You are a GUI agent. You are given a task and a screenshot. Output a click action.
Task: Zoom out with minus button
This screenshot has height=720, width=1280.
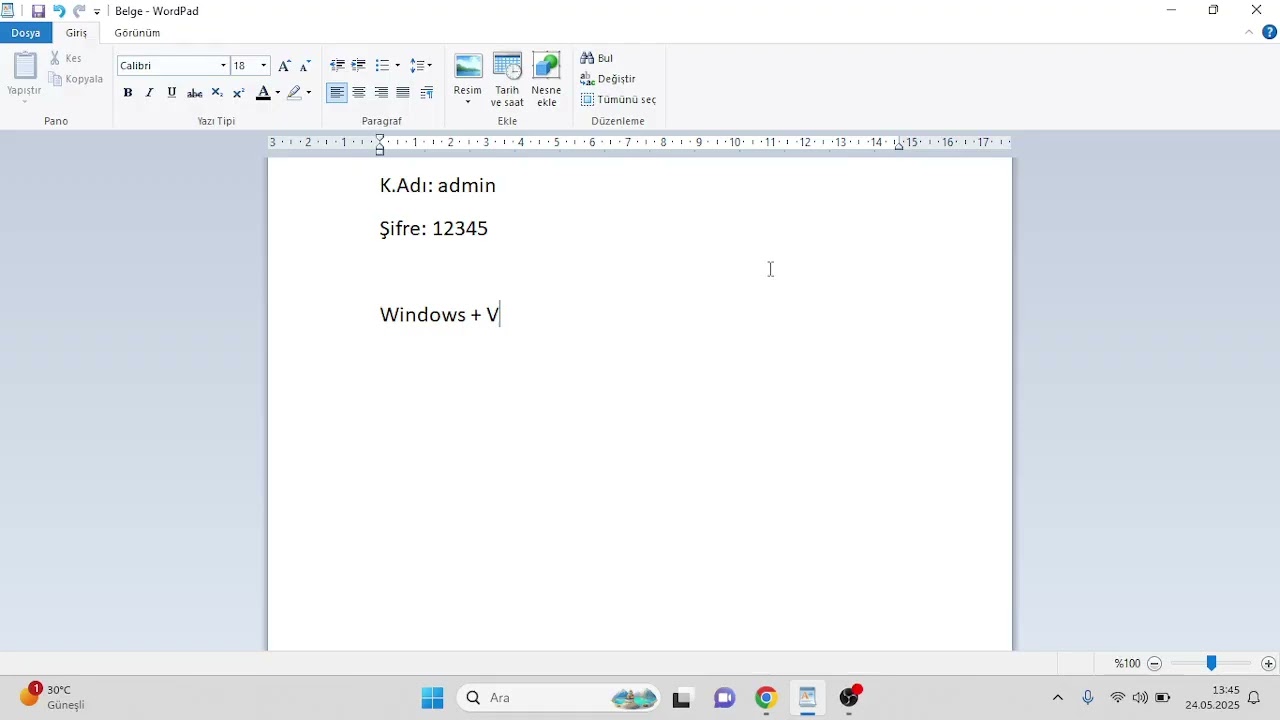(x=1155, y=663)
